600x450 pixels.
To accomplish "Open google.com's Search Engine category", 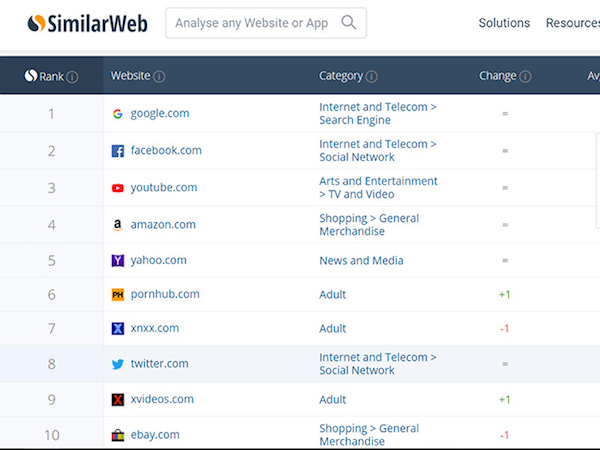I will pos(378,113).
